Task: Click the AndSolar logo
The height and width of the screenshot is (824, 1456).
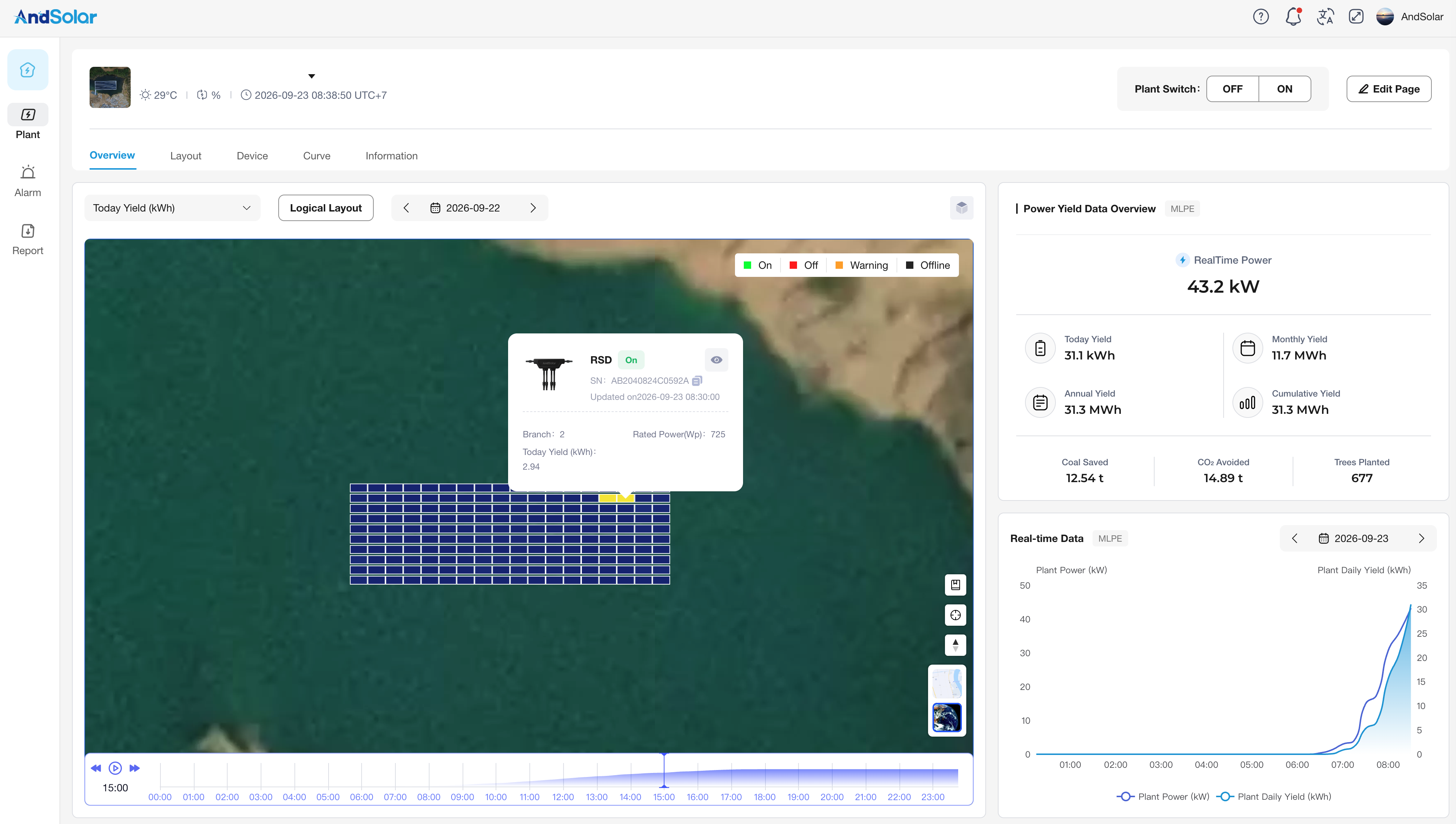Action: 55,17
